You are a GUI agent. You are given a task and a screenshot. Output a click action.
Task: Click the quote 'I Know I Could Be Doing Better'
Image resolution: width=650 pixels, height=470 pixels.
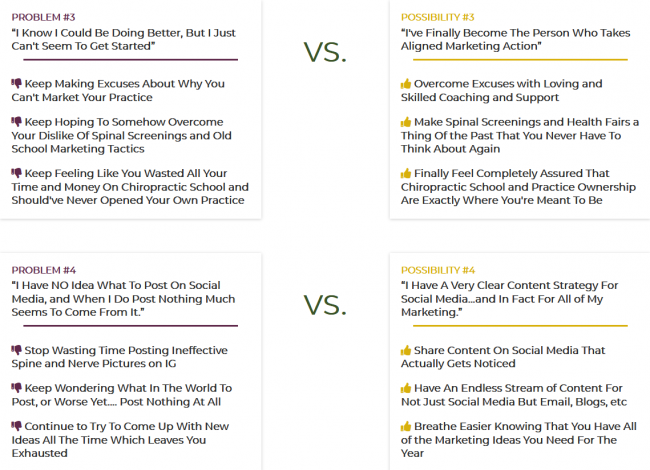pos(124,39)
